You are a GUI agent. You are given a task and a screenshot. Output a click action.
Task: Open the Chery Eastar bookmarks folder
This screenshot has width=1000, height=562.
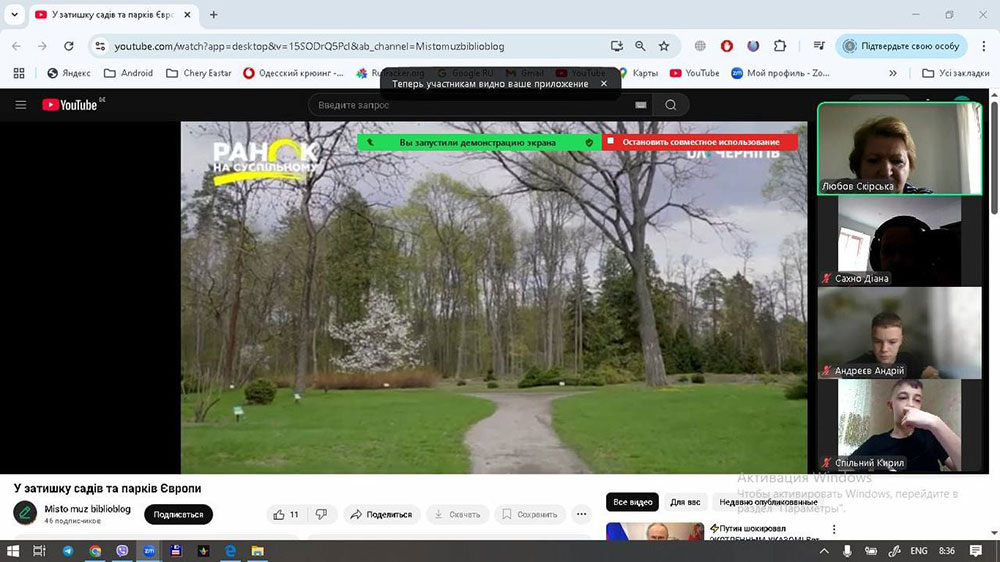tap(199, 73)
